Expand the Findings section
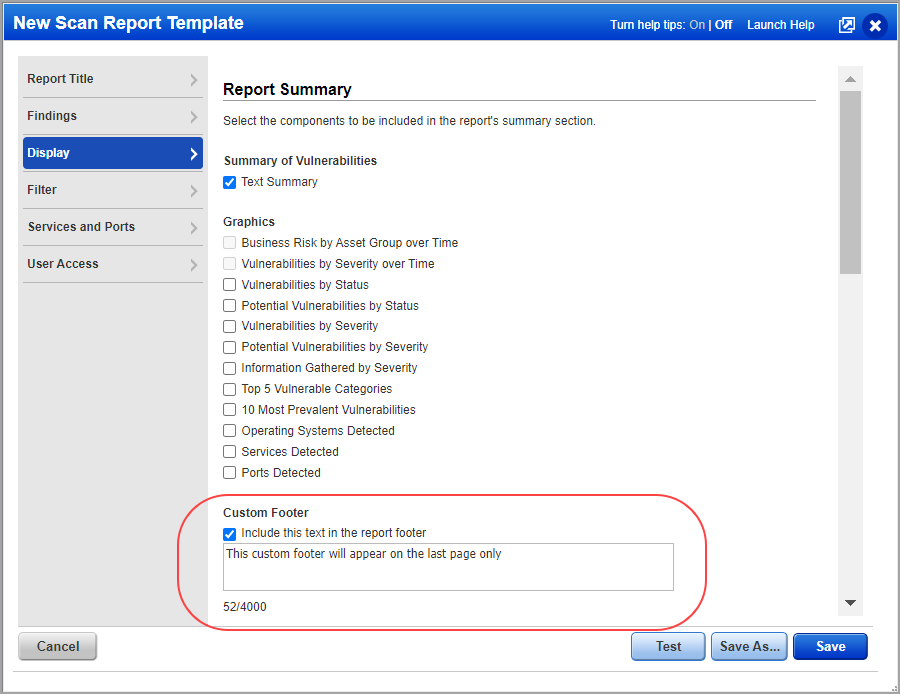Viewport: 900px width, 694px height. click(x=112, y=115)
